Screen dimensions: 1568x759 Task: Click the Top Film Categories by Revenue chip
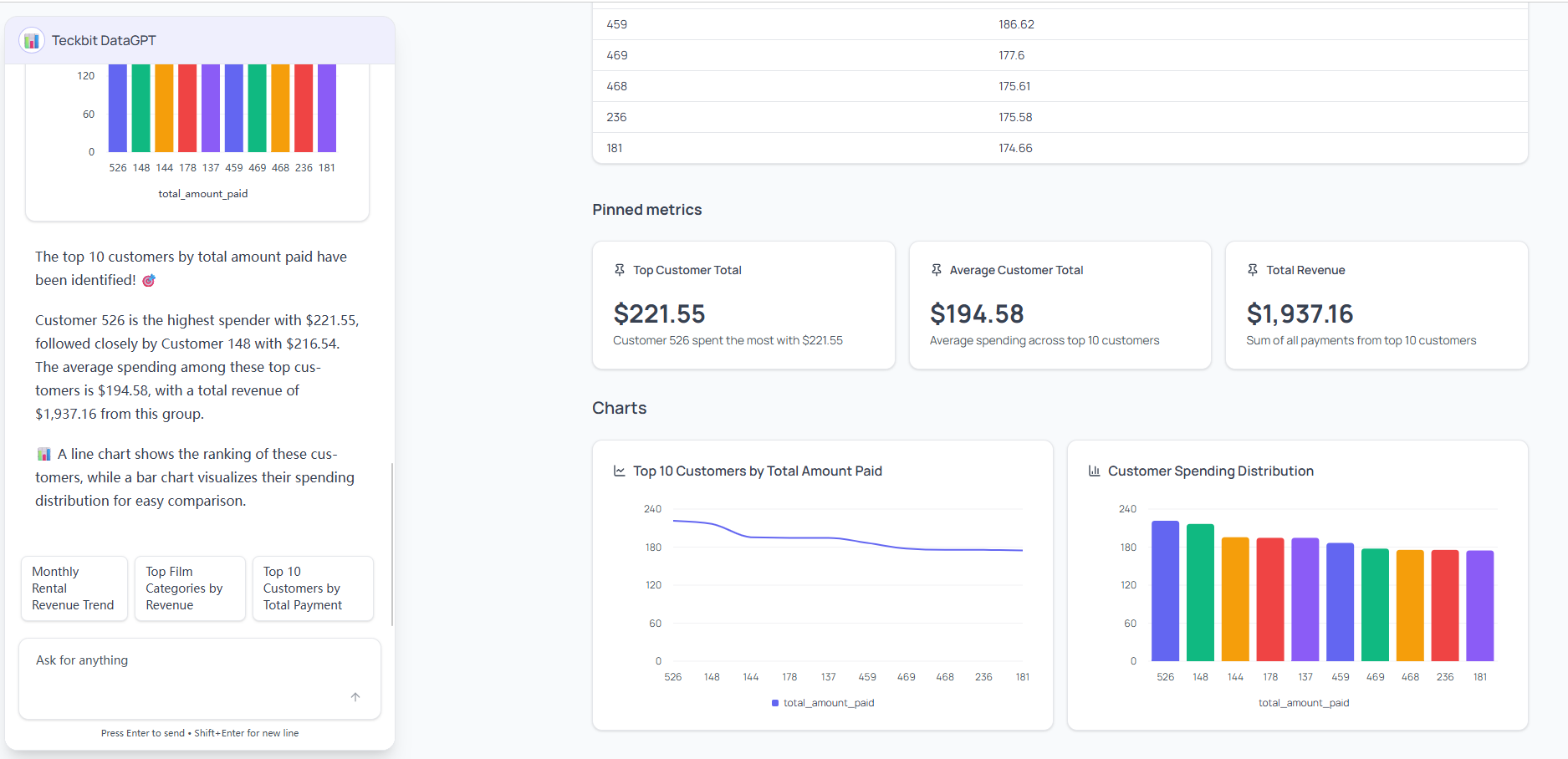click(189, 588)
